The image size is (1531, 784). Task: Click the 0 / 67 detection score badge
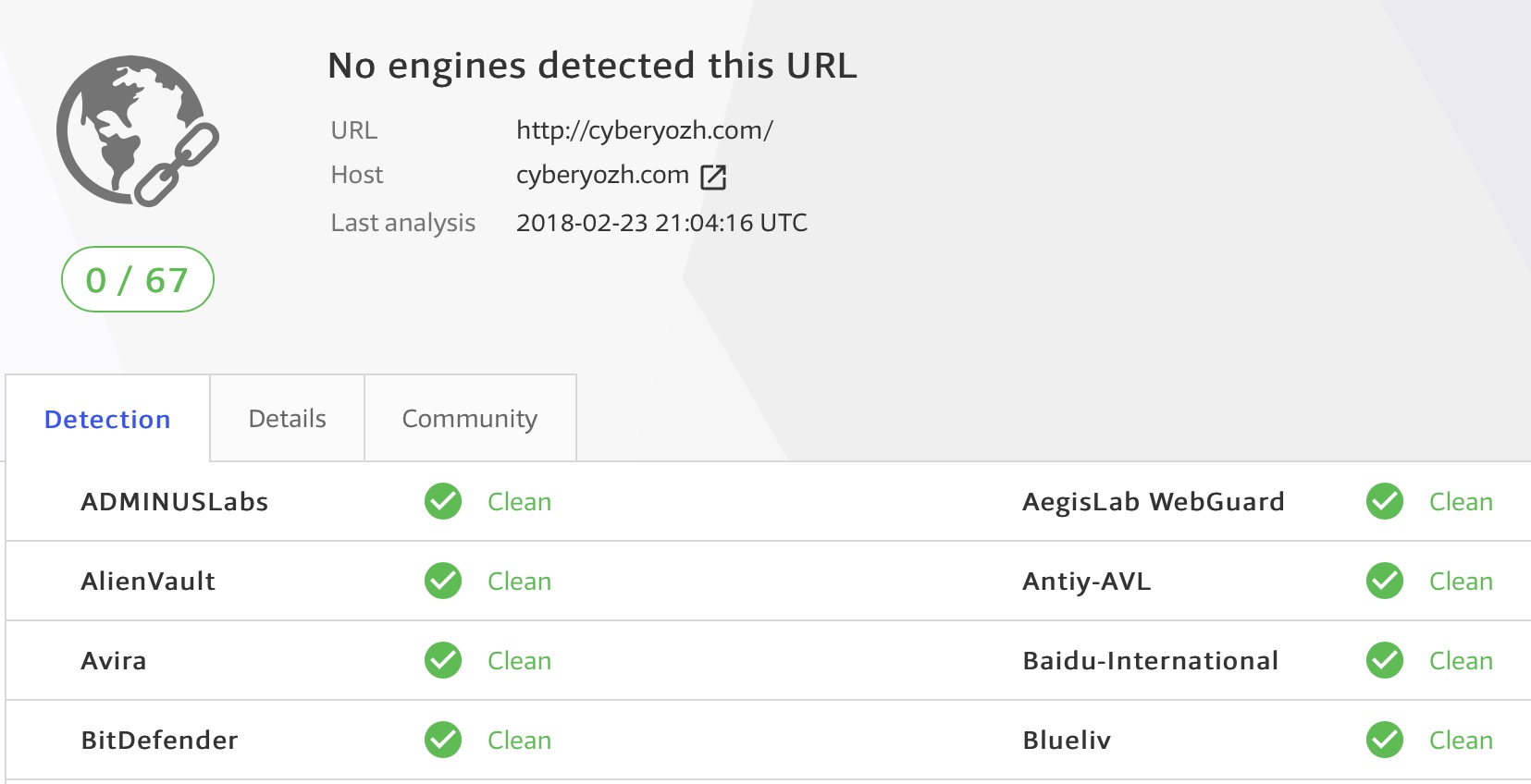[x=137, y=279]
